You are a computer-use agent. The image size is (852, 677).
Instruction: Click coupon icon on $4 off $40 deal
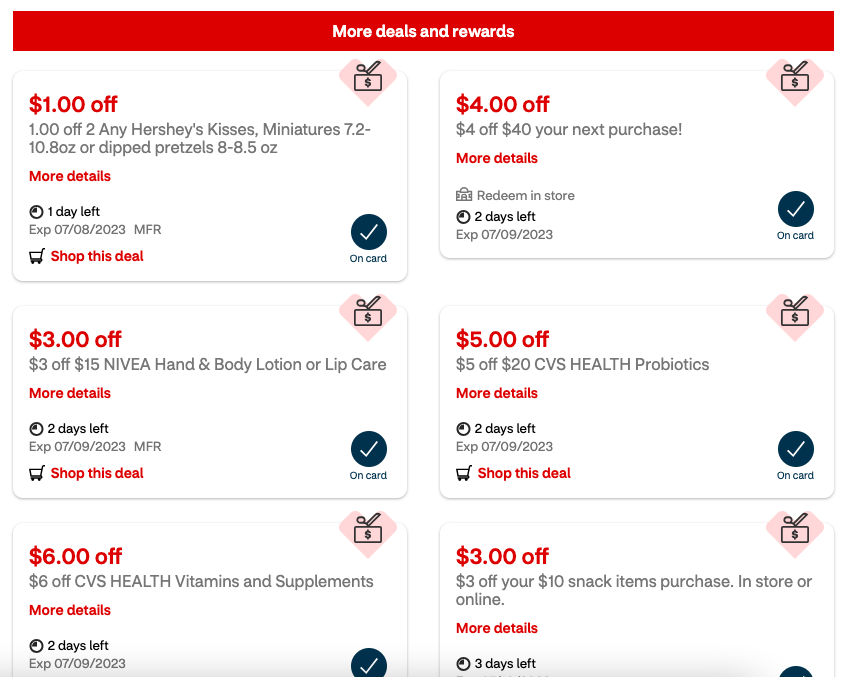[795, 77]
